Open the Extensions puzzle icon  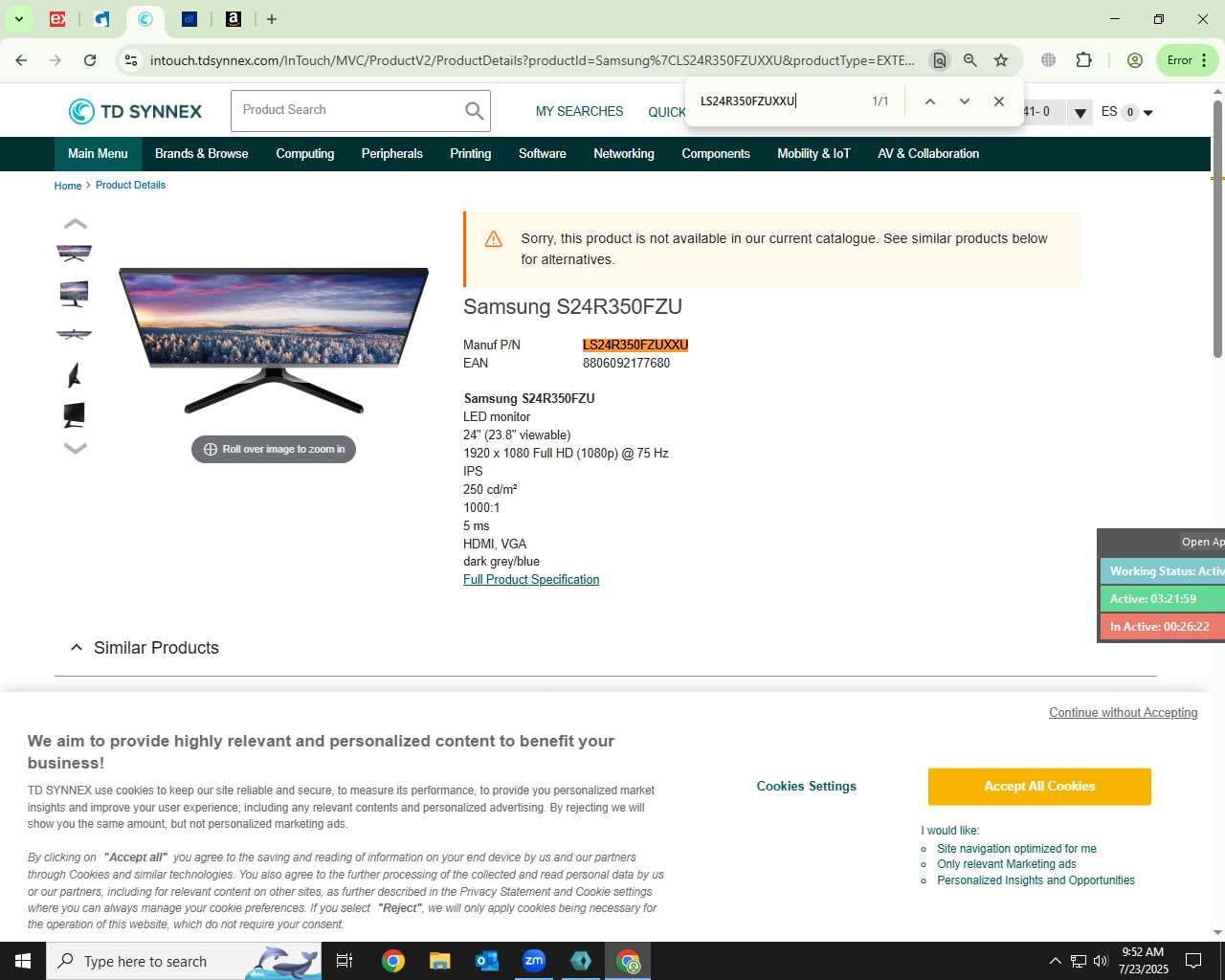1083,60
